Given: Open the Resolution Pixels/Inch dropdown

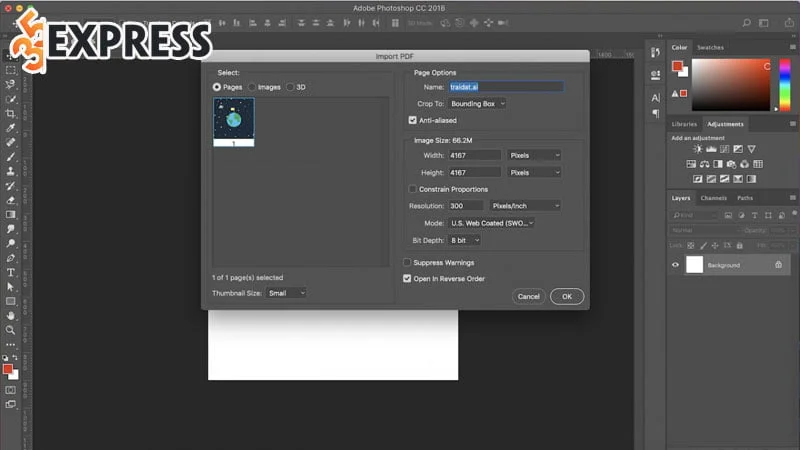Looking at the screenshot, I should 524,206.
